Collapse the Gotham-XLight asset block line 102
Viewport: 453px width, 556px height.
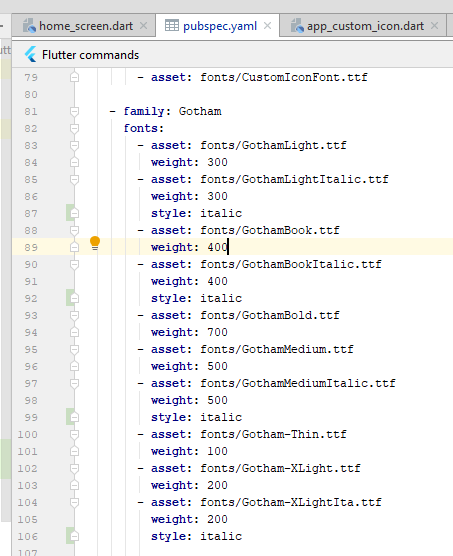(74, 468)
